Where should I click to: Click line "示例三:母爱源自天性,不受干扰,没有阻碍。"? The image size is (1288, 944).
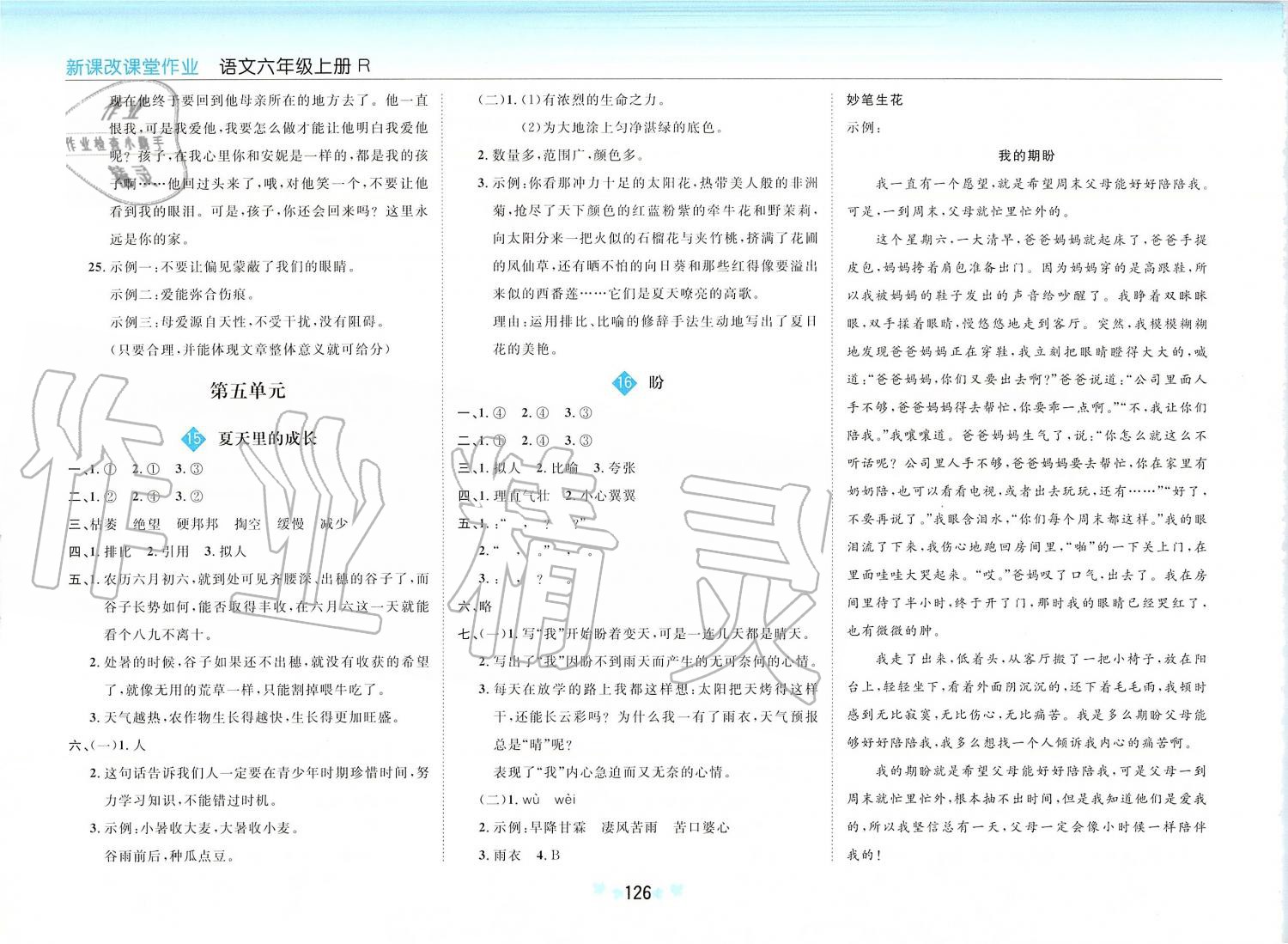pos(248,322)
